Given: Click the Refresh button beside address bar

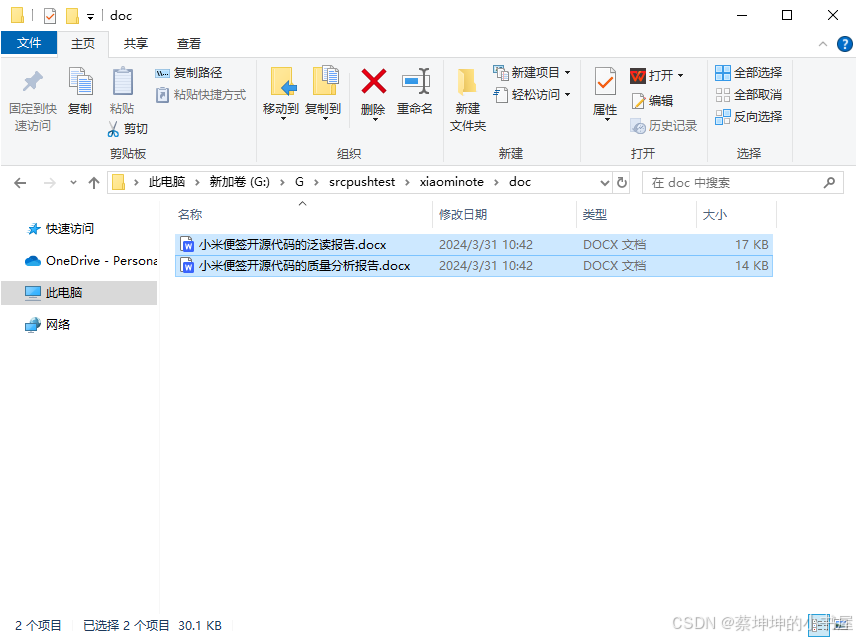Looking at the screenshot, I should [x=622, y=182].
